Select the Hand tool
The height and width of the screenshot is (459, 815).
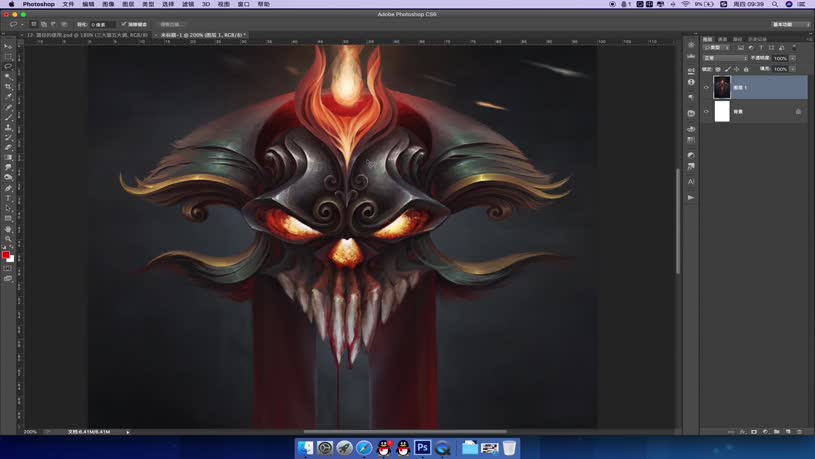coord(8,229)
